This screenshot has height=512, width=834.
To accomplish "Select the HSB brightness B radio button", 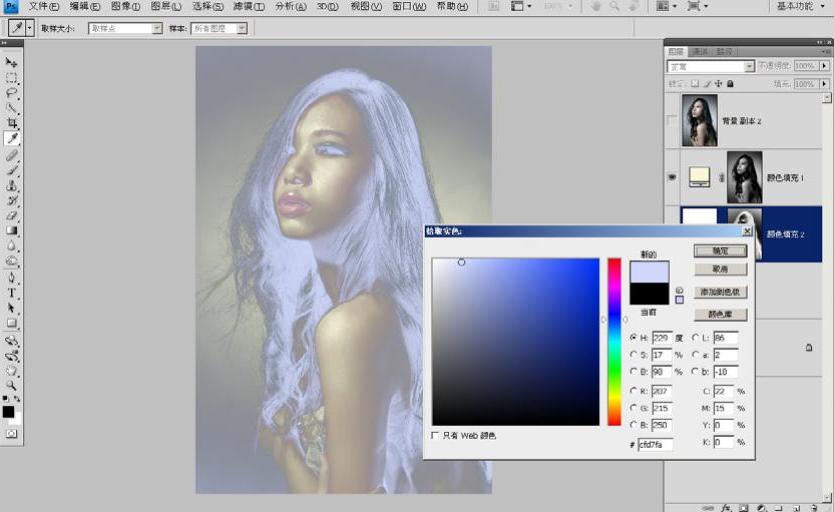I will click(633, 372).
